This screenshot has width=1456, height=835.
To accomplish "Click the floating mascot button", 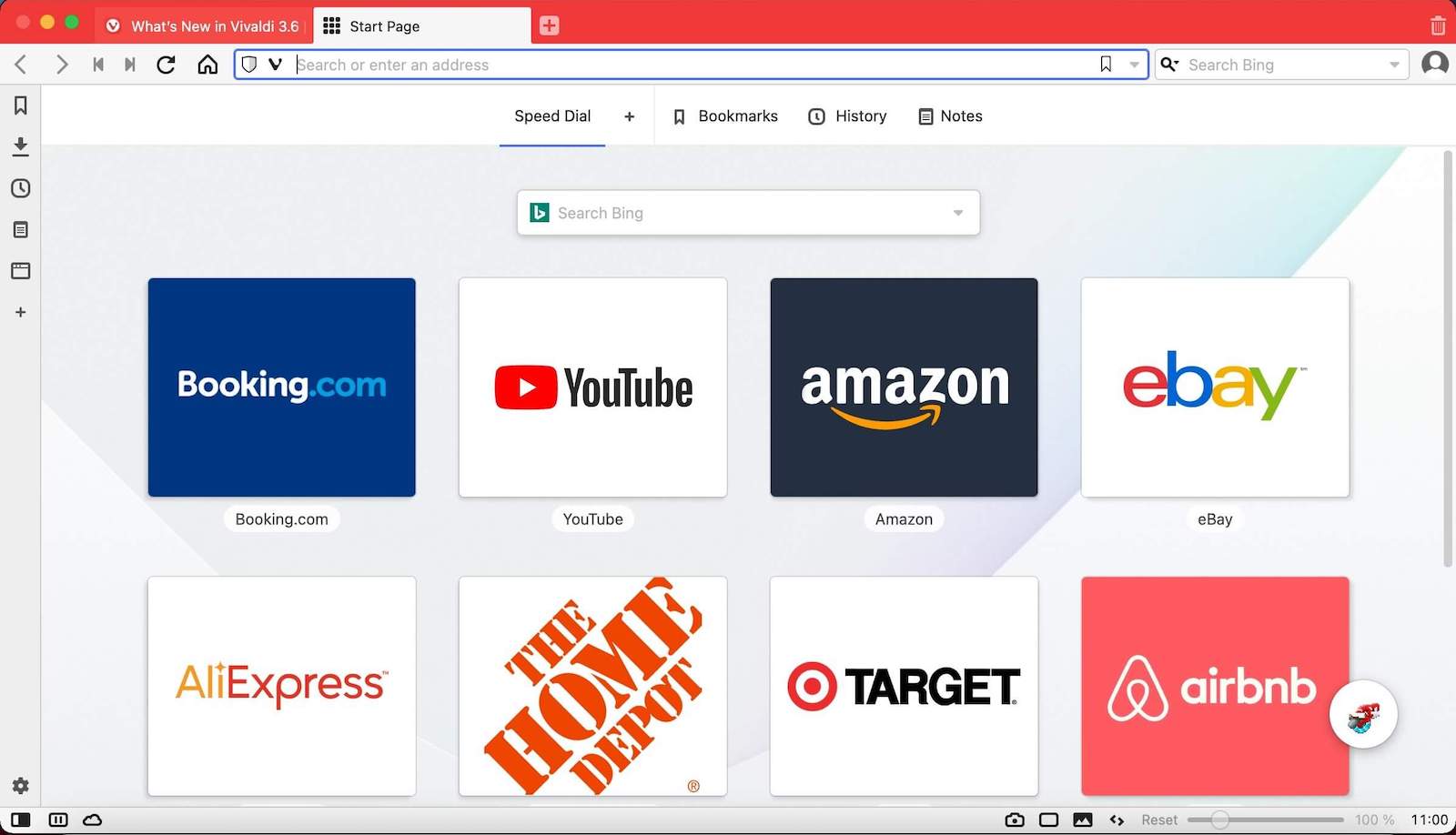I will [1363, 715].
